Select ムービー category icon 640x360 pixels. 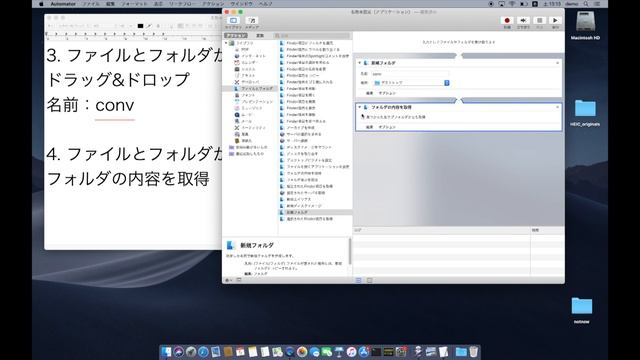[237, 115]
